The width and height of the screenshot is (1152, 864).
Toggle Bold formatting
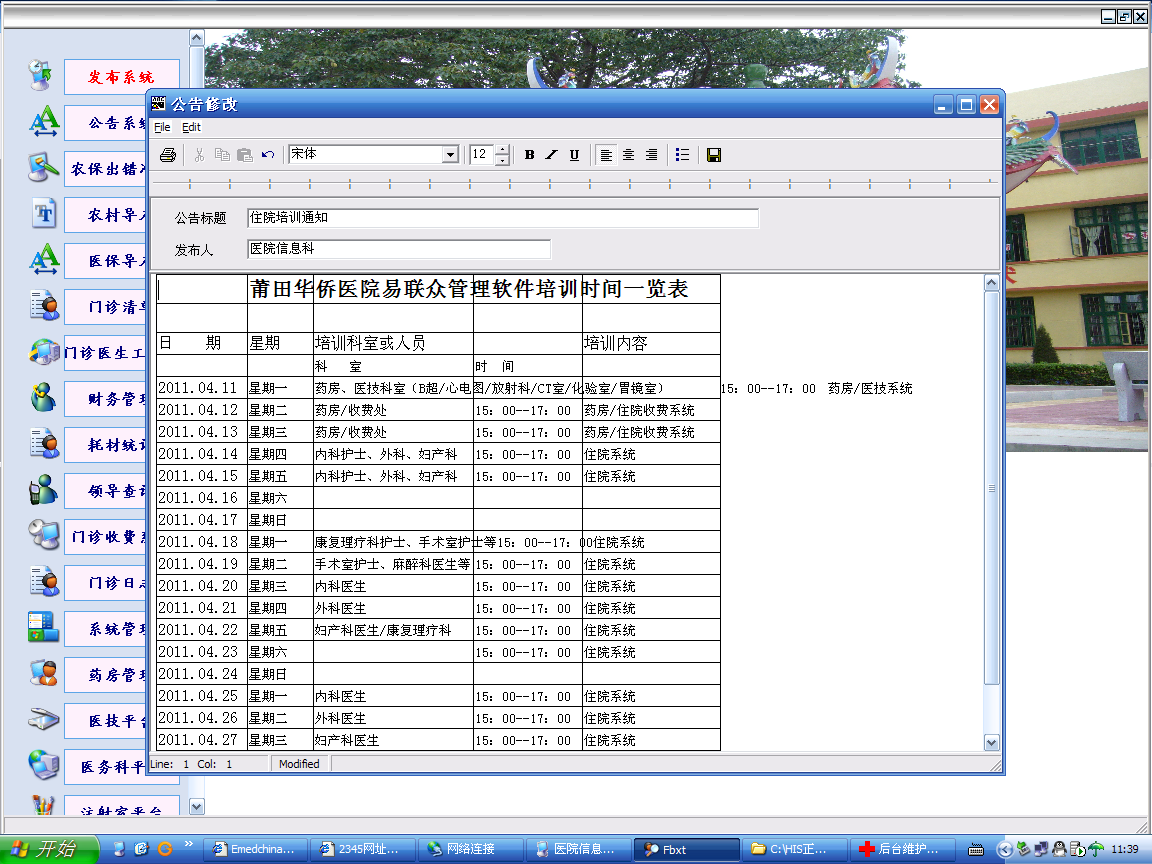point(529,155)
